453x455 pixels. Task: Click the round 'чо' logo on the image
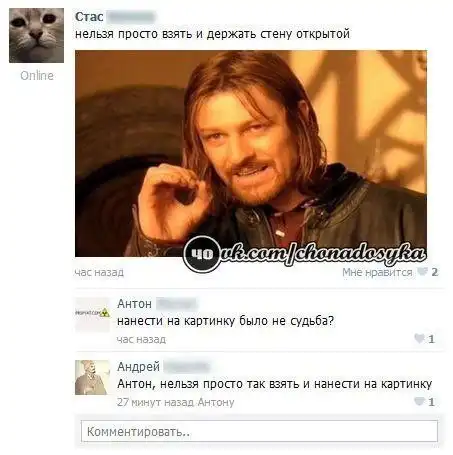(202, 254)
